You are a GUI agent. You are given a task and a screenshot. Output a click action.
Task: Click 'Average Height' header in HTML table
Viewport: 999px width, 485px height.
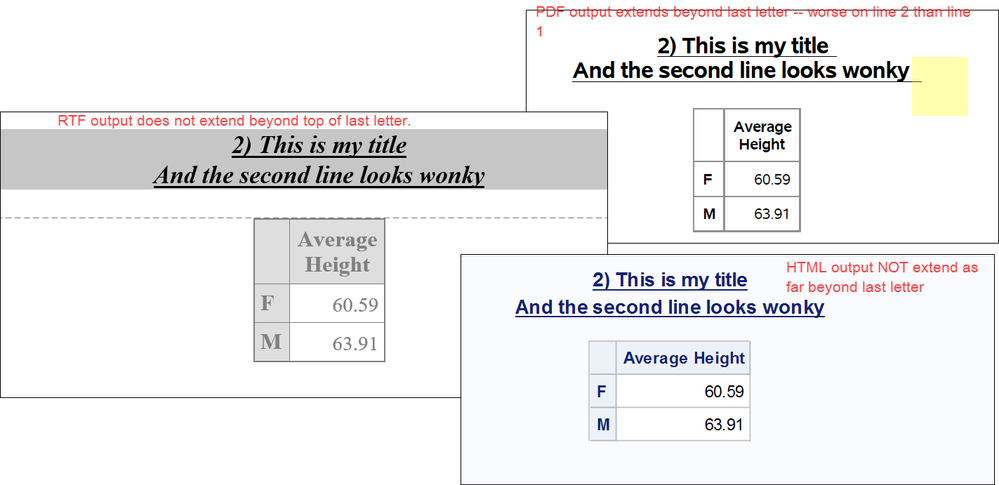coord(684,358)
